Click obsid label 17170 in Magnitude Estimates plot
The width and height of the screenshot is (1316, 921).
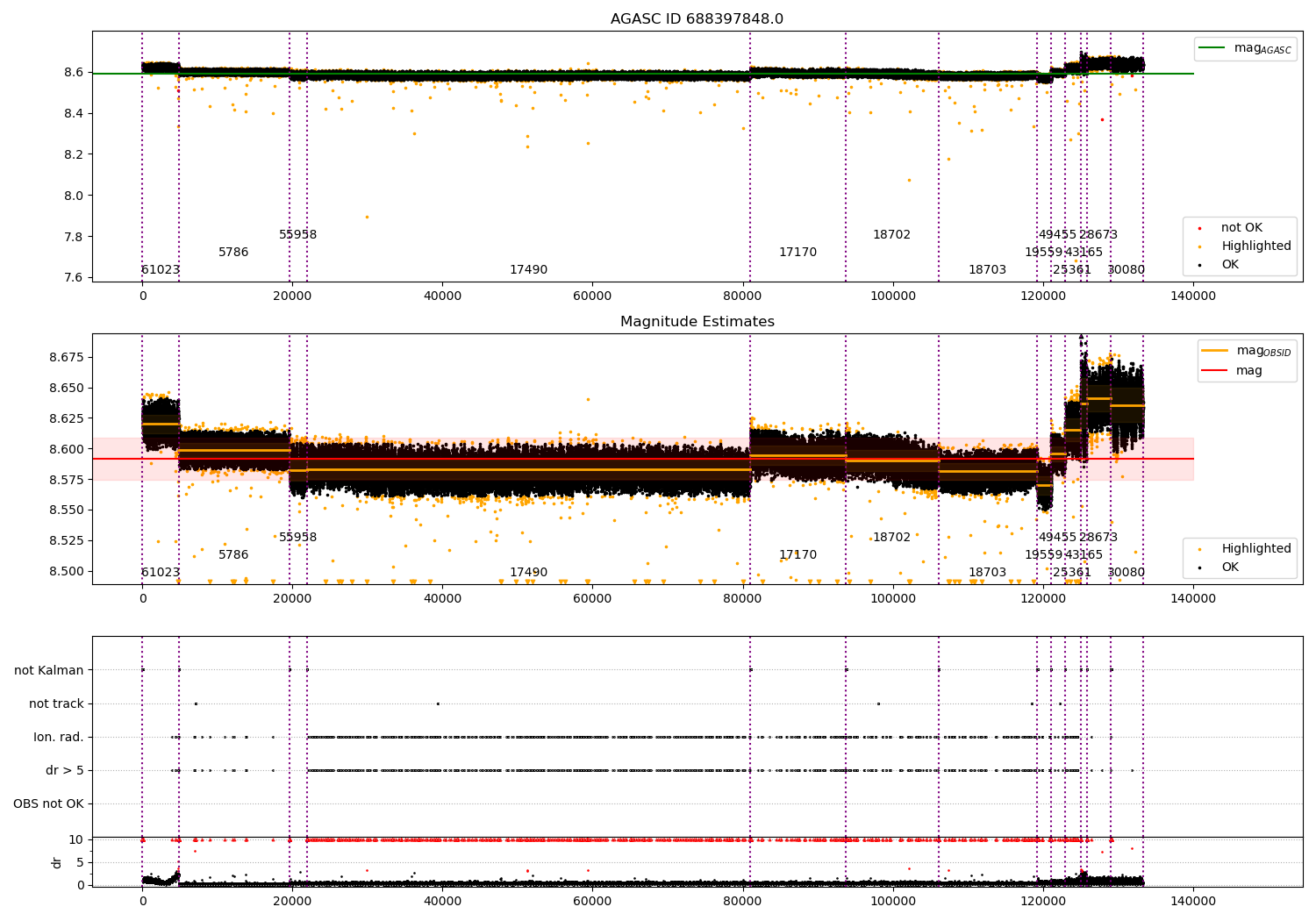tap(797, 555)
